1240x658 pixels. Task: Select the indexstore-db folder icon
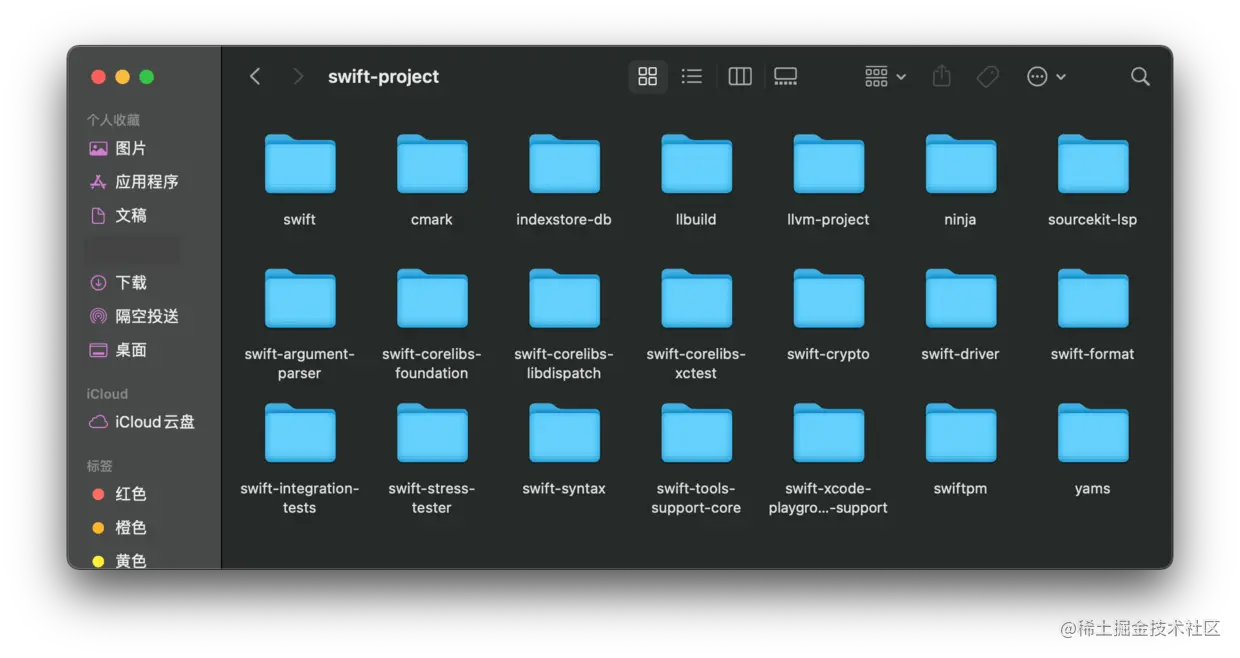(x=564, y=164)
